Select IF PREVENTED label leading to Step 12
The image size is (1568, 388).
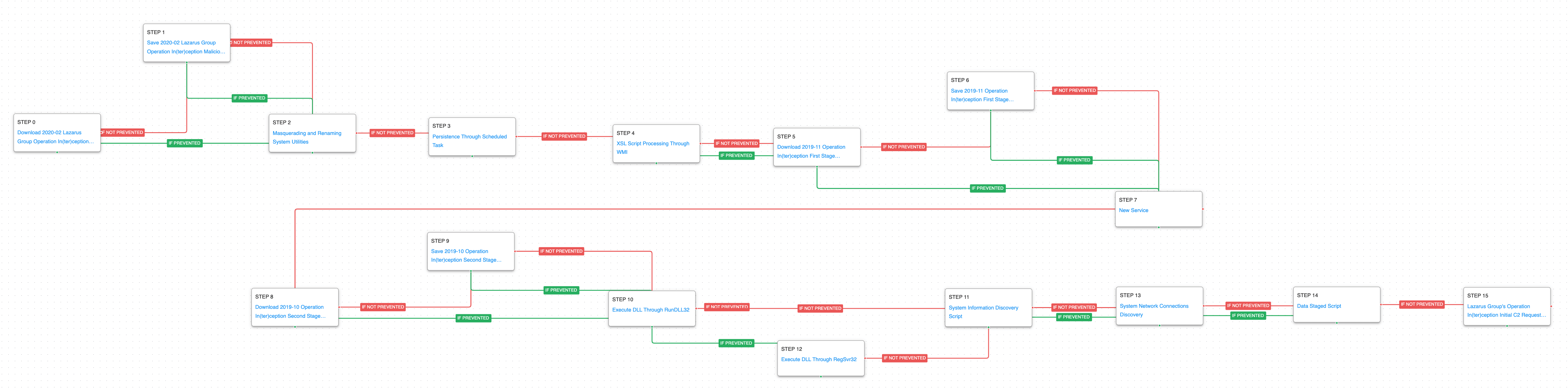(736, 344)
